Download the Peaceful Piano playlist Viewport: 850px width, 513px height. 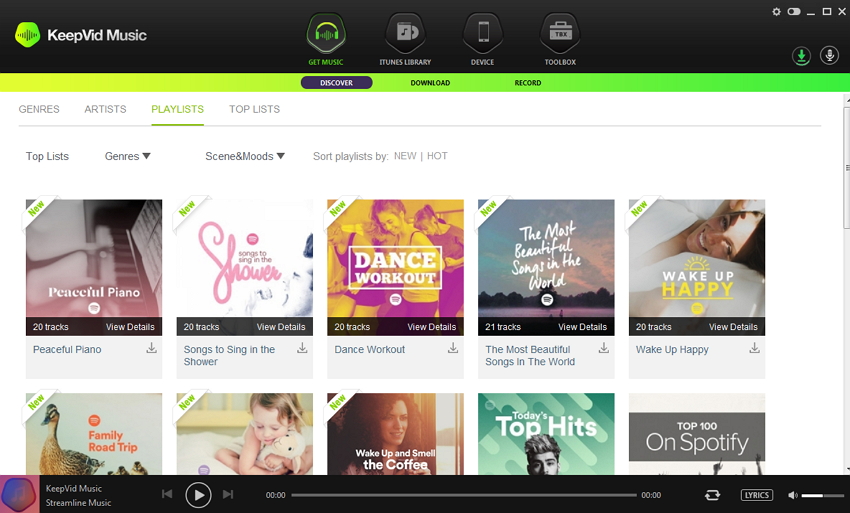pyautogui.click(x=152, y=348)
